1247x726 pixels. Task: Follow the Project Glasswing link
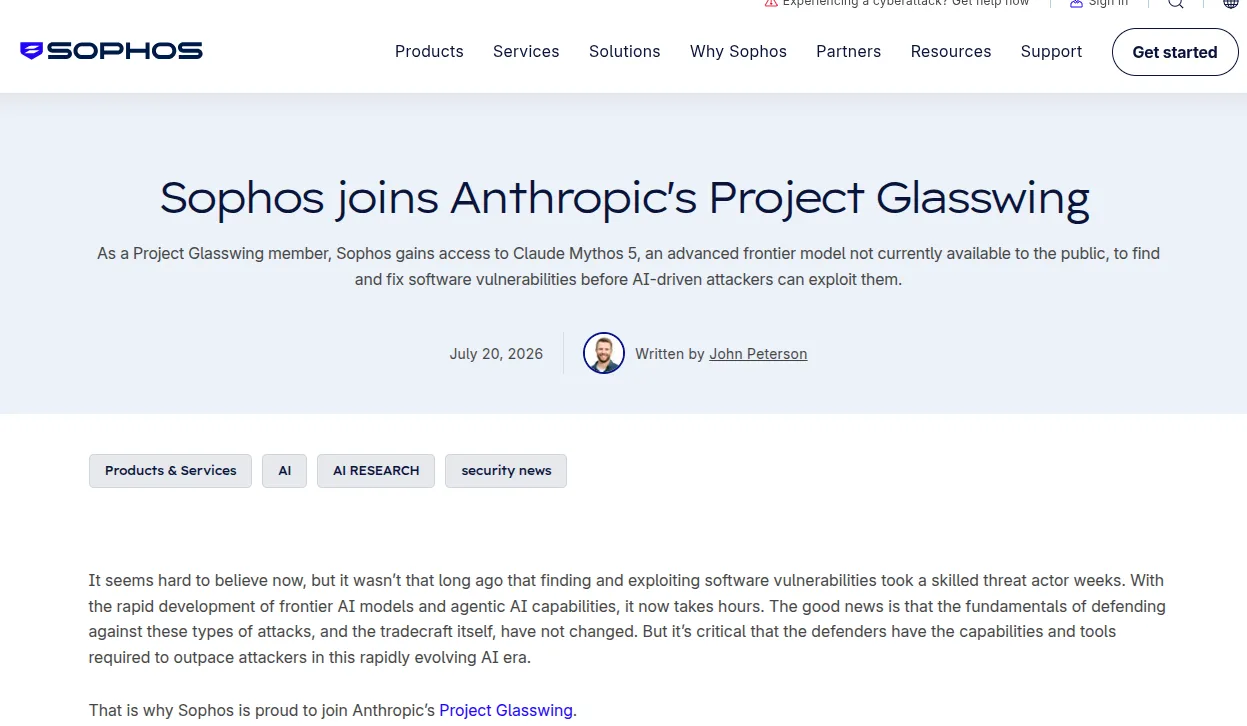point(506,710)
